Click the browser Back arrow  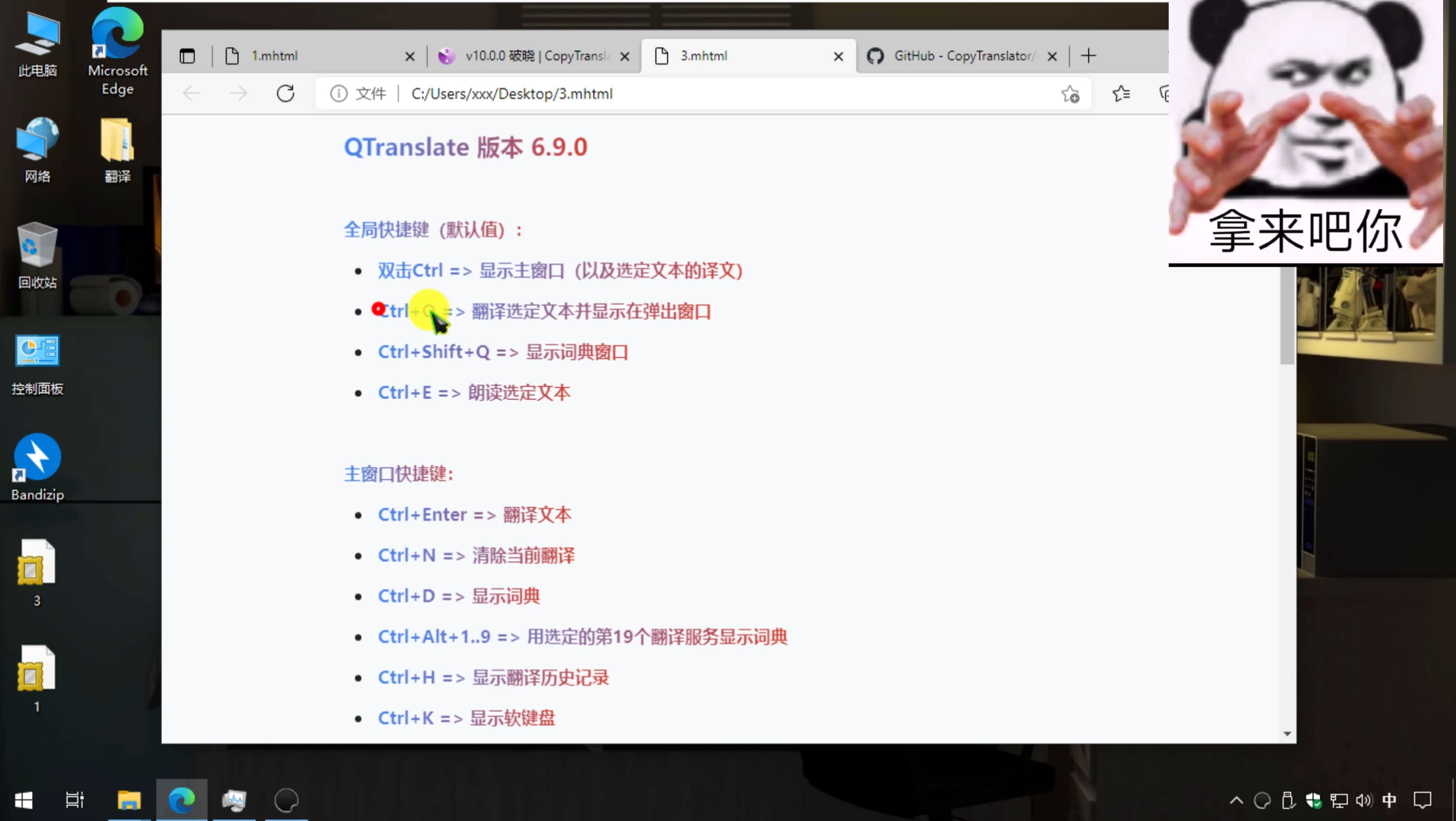click(x=191, y=94)
